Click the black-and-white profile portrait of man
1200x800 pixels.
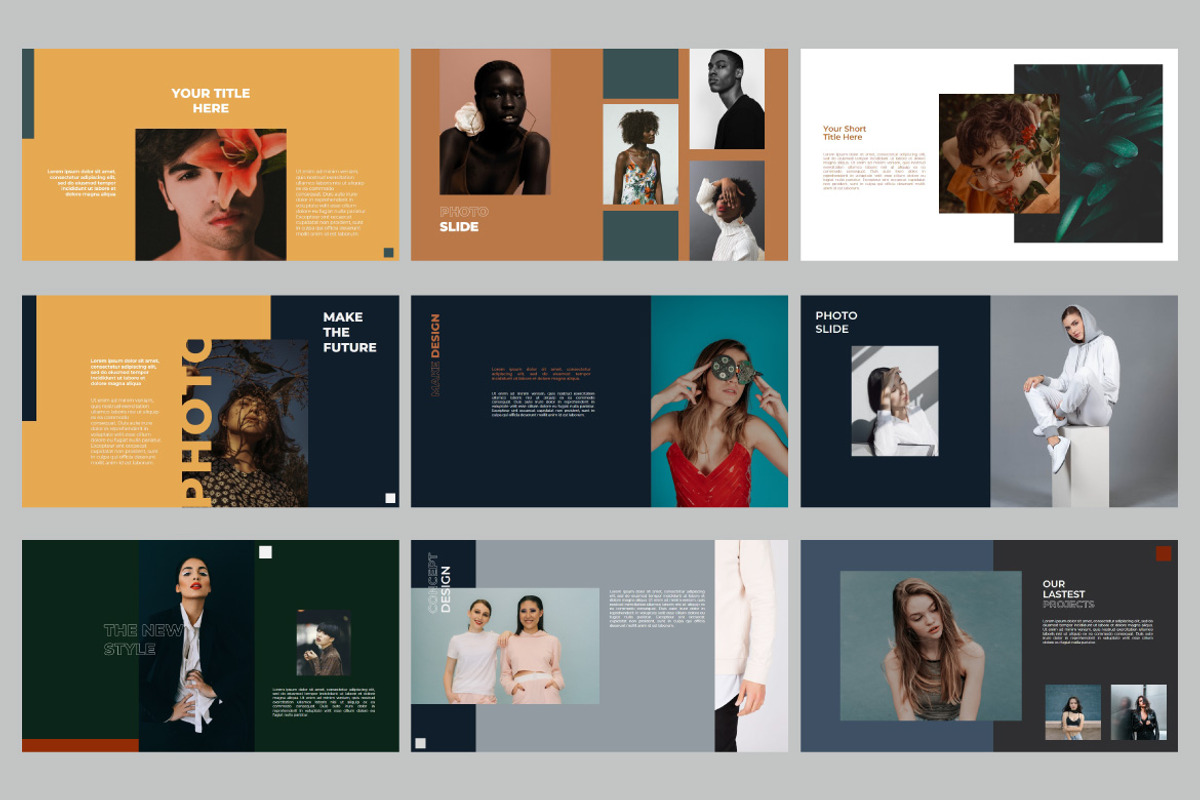[x=726, y=99]
